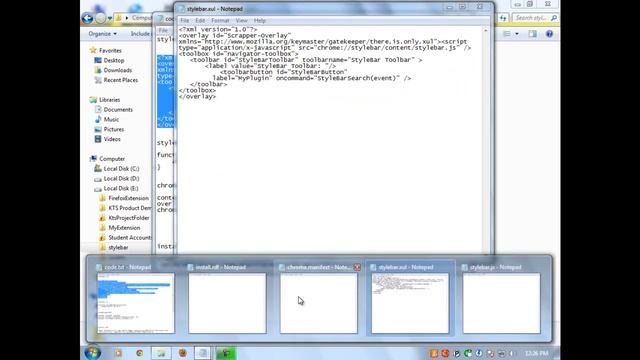This screenshot has height=360, width=640.
Task: Open the Edit menu in stylebar.xul Notepad
Action: (200, 20)
